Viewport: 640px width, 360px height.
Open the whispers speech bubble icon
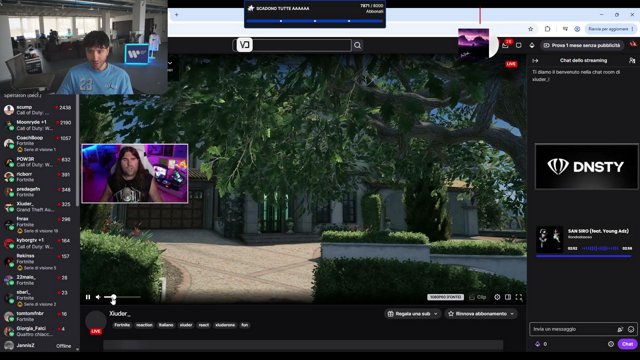tap(518, 45)
